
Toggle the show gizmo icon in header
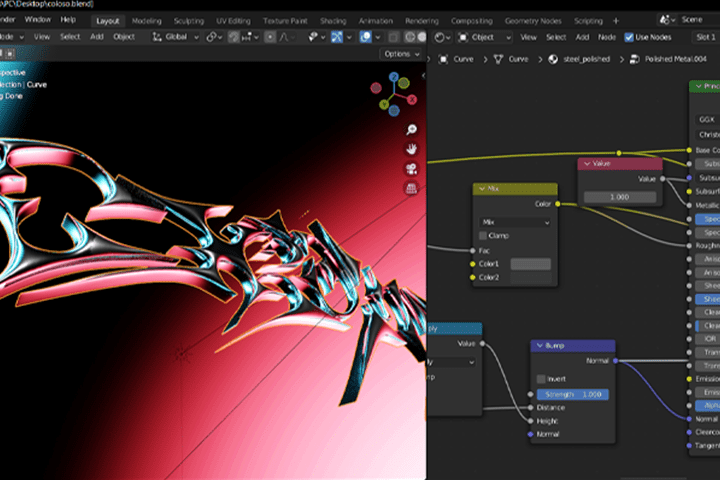pyautogui.click(x=337, y=37)
